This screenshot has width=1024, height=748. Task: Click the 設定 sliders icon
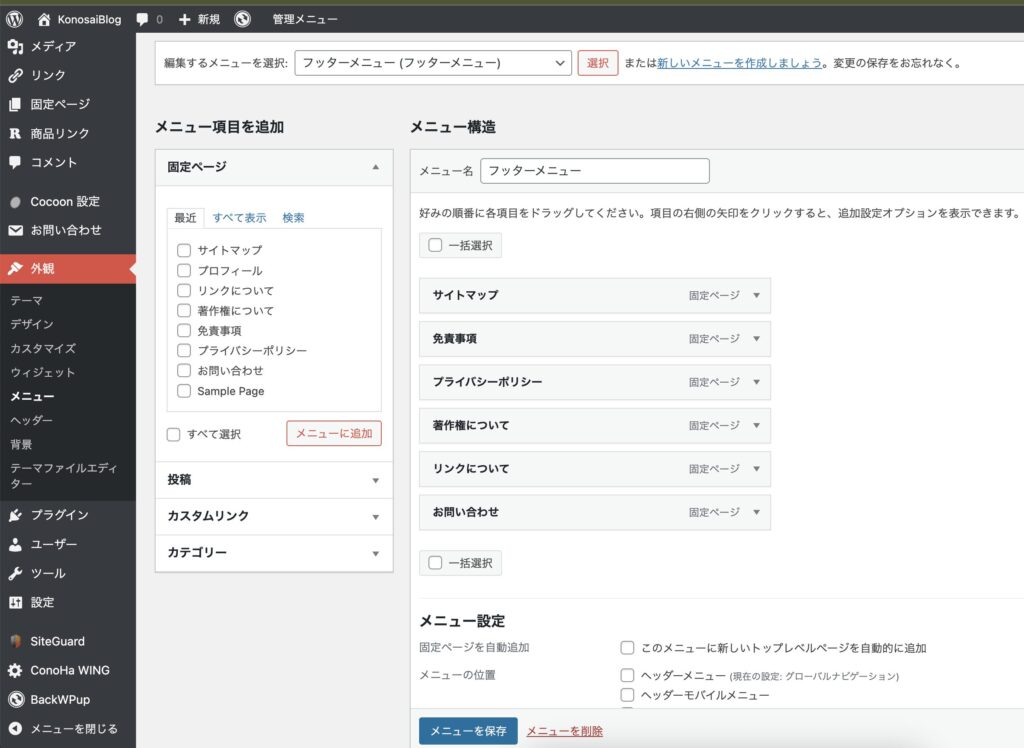pos(15,602)
